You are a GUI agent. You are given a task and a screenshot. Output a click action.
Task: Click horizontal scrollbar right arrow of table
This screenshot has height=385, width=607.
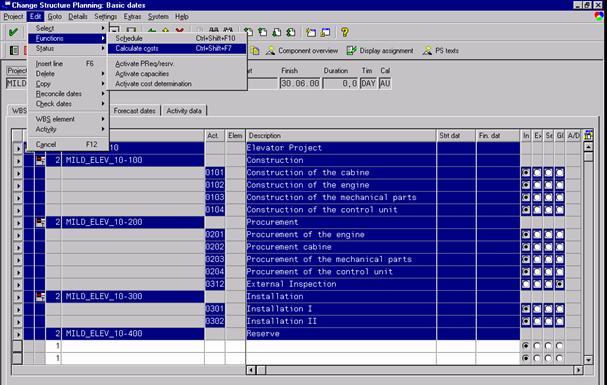click(578, 370)
